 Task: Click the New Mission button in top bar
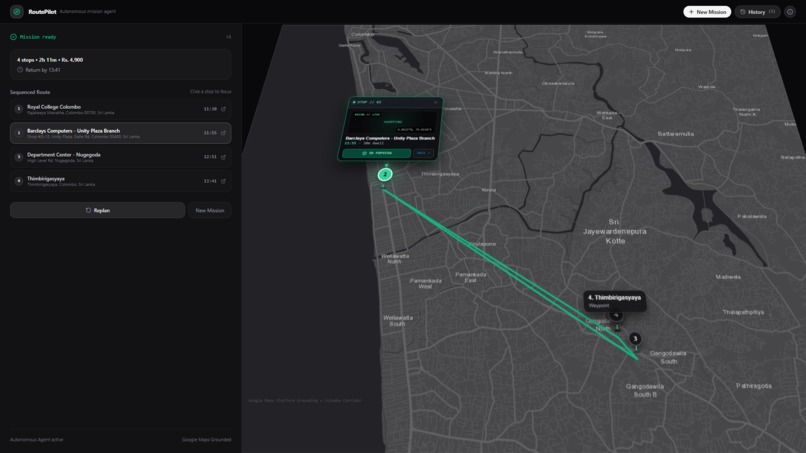click(x=707, y=12)
